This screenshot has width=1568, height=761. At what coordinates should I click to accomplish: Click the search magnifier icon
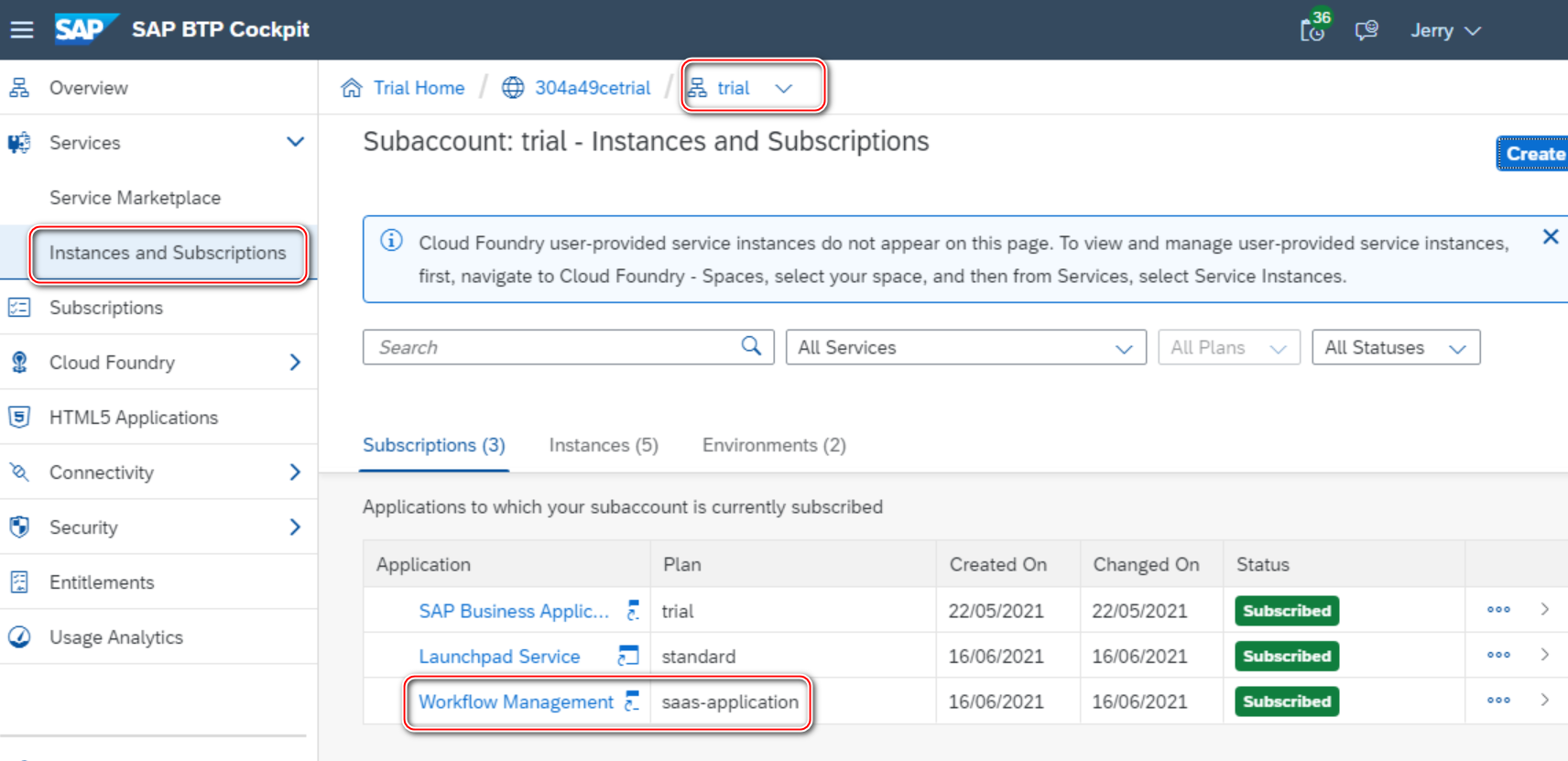(x=751, y=346)
